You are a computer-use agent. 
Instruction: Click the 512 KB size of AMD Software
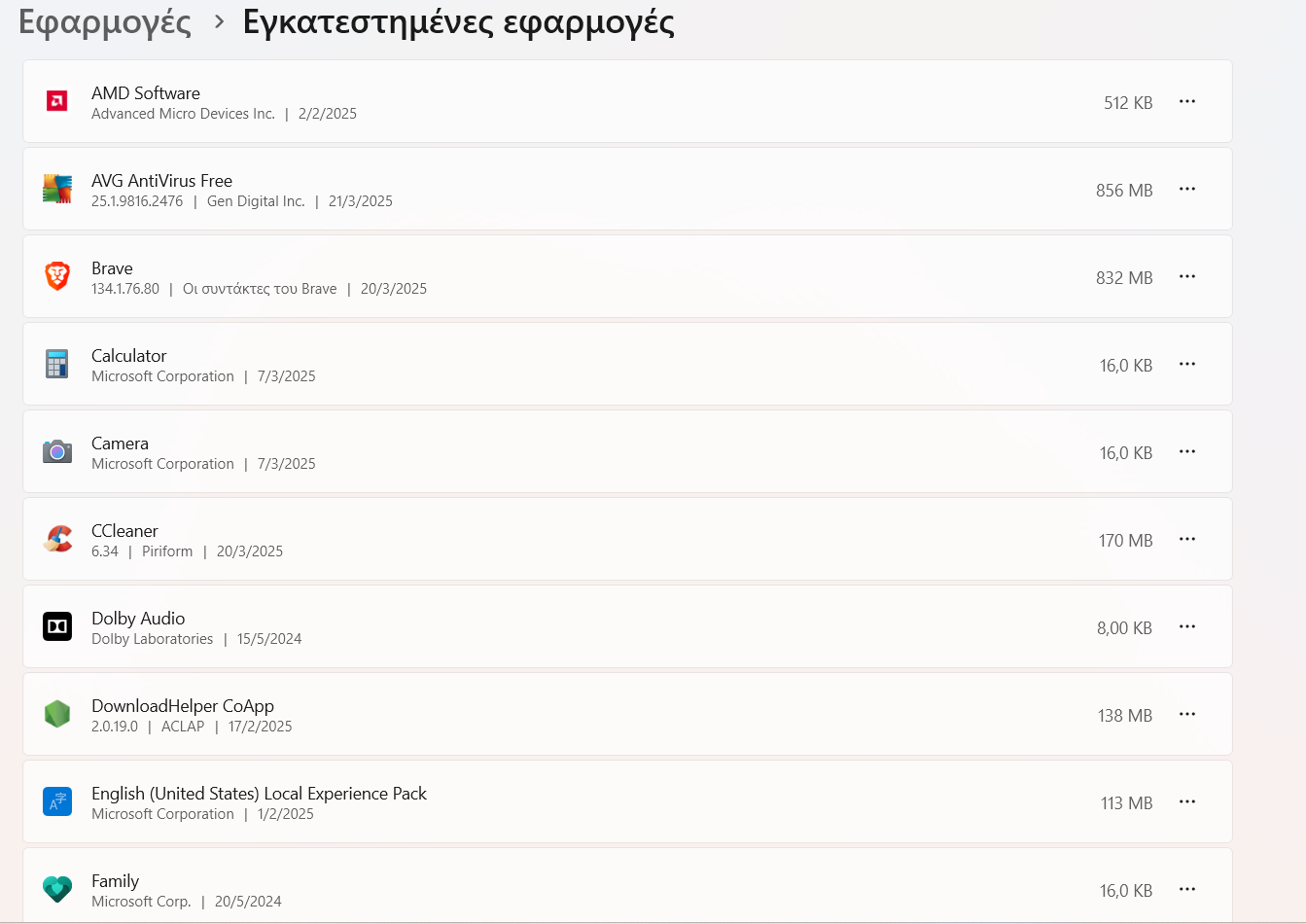pos(1128,103)
